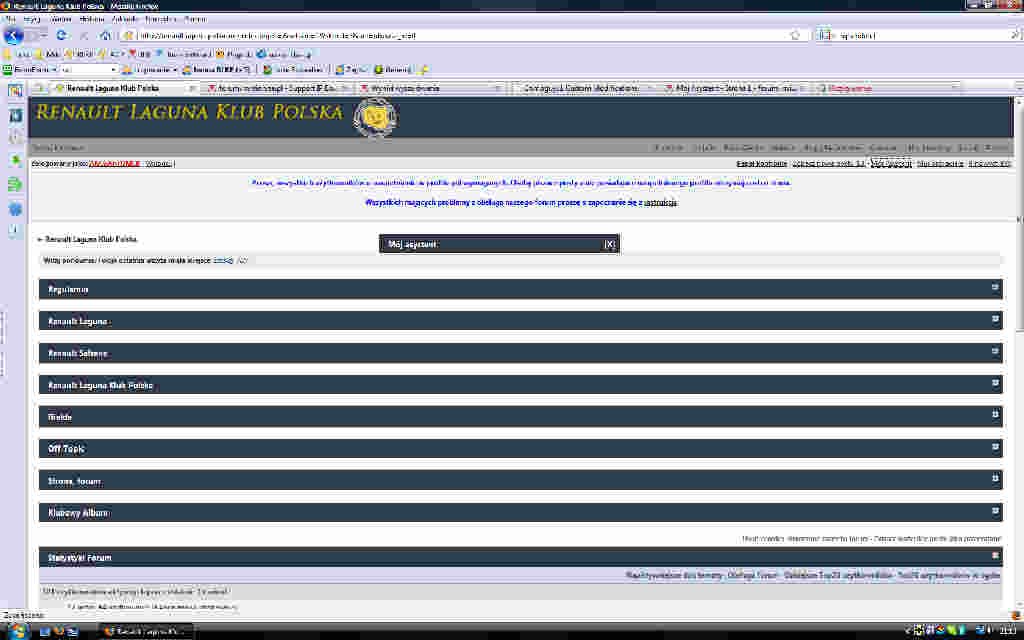The width and height of the screenshot is (1024, 640).
Task: Click the browser back arrow button
Action: pos(14,35)
